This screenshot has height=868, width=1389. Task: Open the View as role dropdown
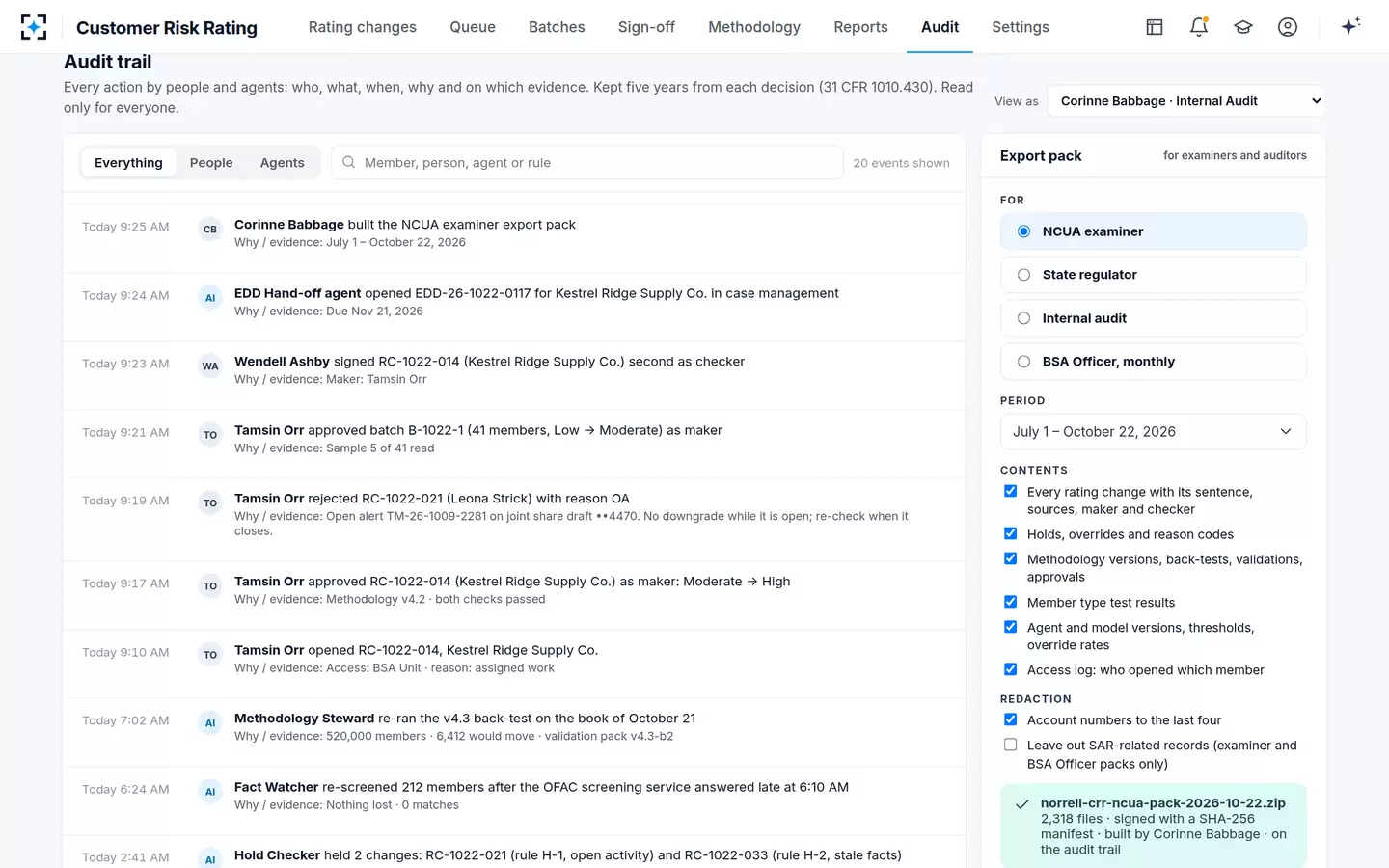pyautogui.click(x=1186, y=101)
